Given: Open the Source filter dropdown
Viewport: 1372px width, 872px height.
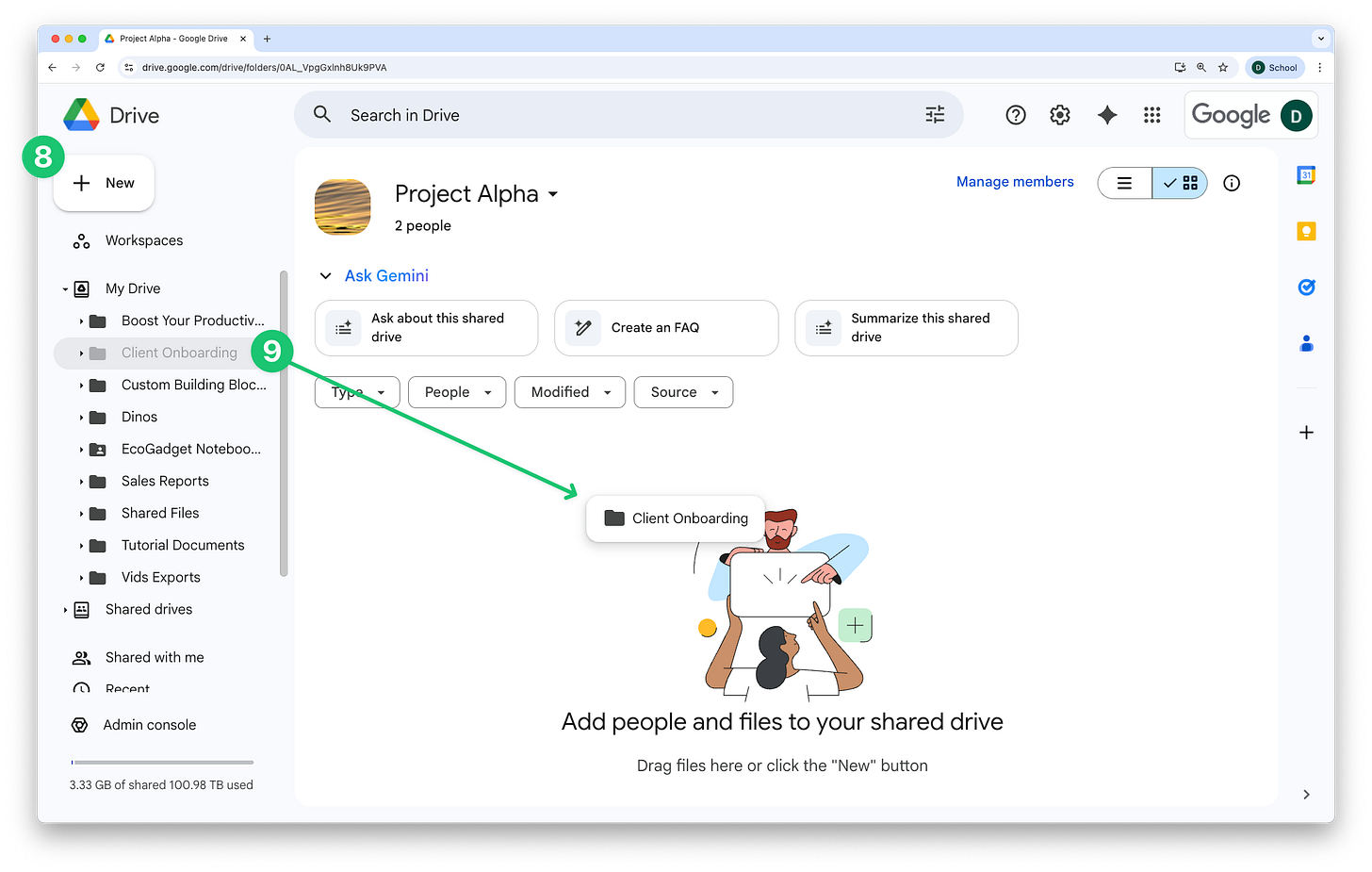Looking at the screenshot, I should pyautogui.click(x=684, y=392).
